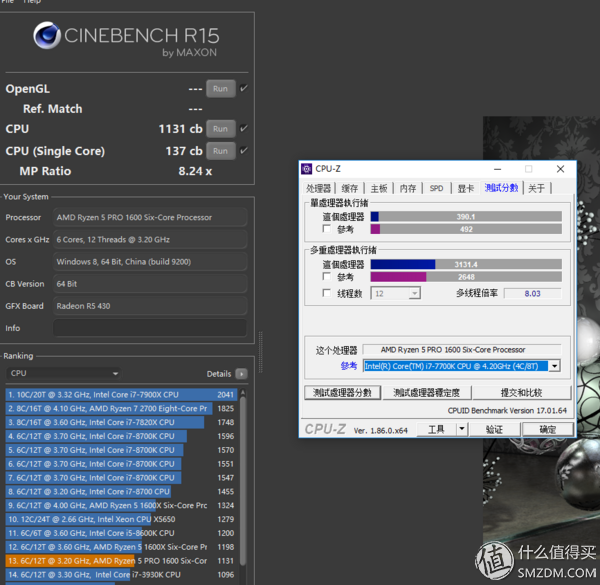Switch to the 缓存 tab in CPU-Z
This screenshot has width=600, height=585.
[x=349, y=188]
